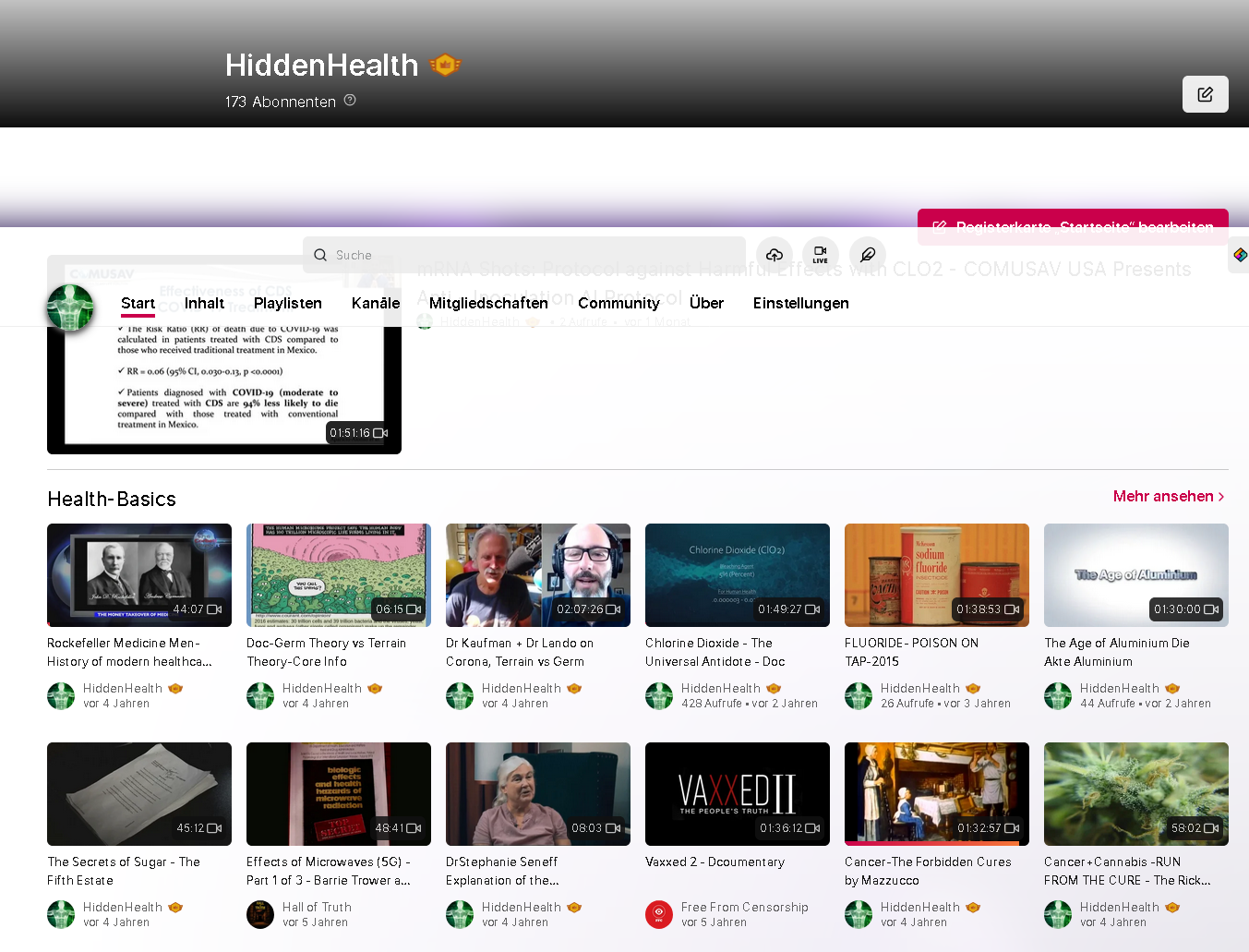1249x952 pixels.
Task: Click the channel edit pencil icon
Action: click(x=1205, y=94)
